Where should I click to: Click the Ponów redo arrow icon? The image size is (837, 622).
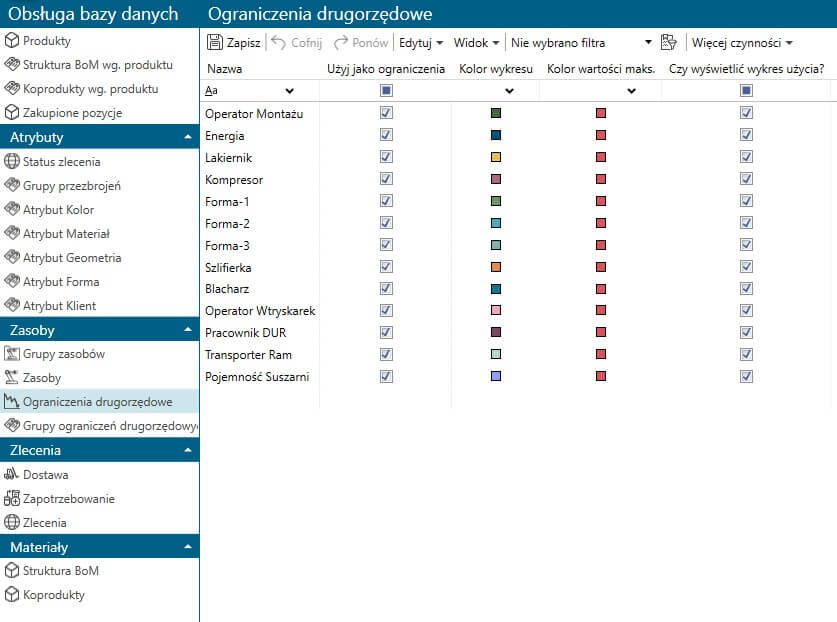coord(341,42)
